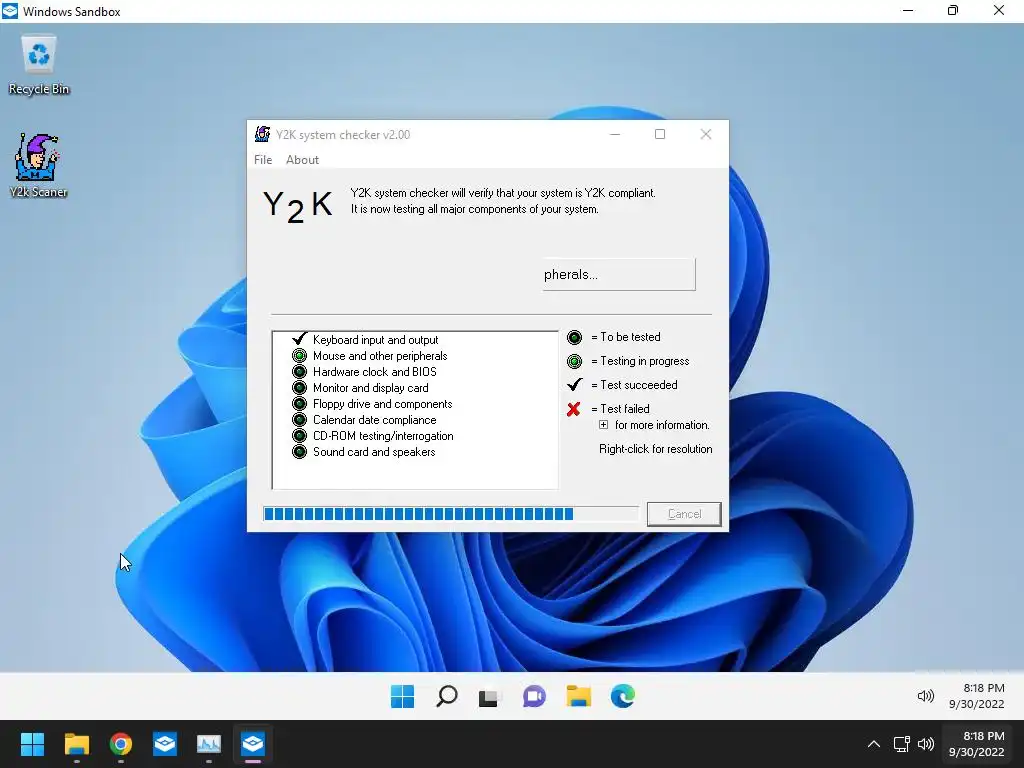Select the status light beside Monitor and display card
Image resolution: width=1024 pixels, height=768 pixels.
coord(299,387)
